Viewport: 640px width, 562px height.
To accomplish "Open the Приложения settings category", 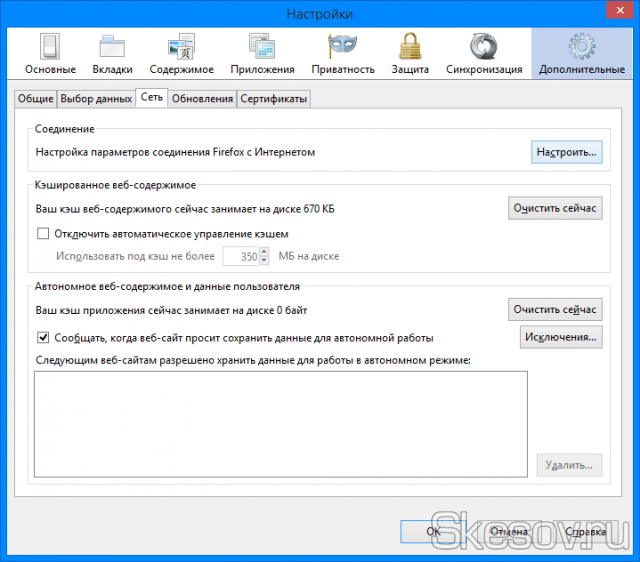I will click(x=262, y=54).
